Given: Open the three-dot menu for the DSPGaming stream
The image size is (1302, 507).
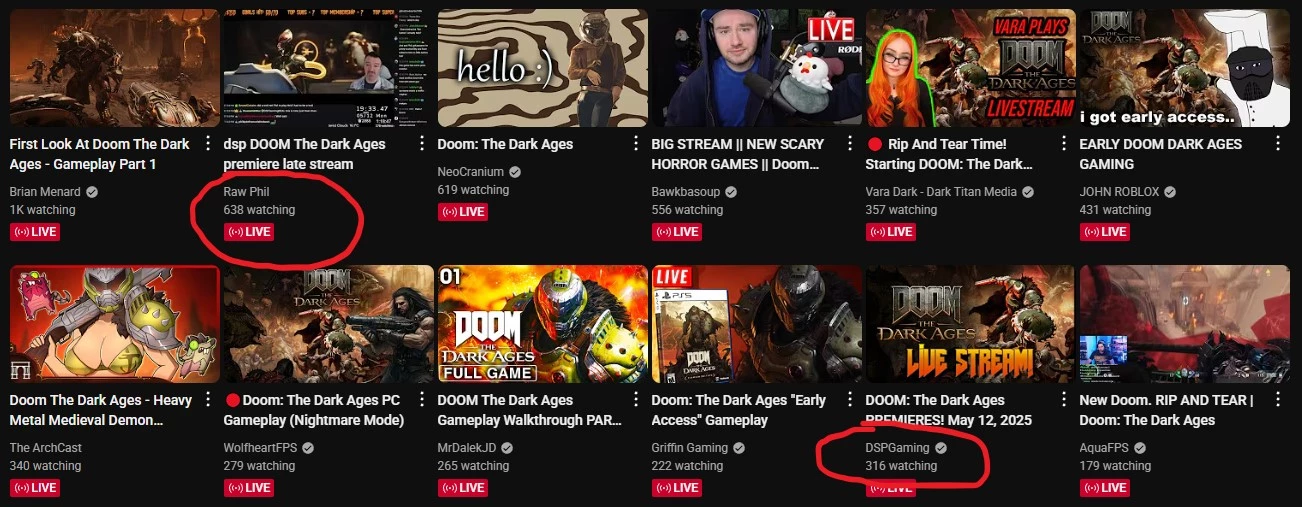Looking at the screenshot, I should (x=1064, y=400).
